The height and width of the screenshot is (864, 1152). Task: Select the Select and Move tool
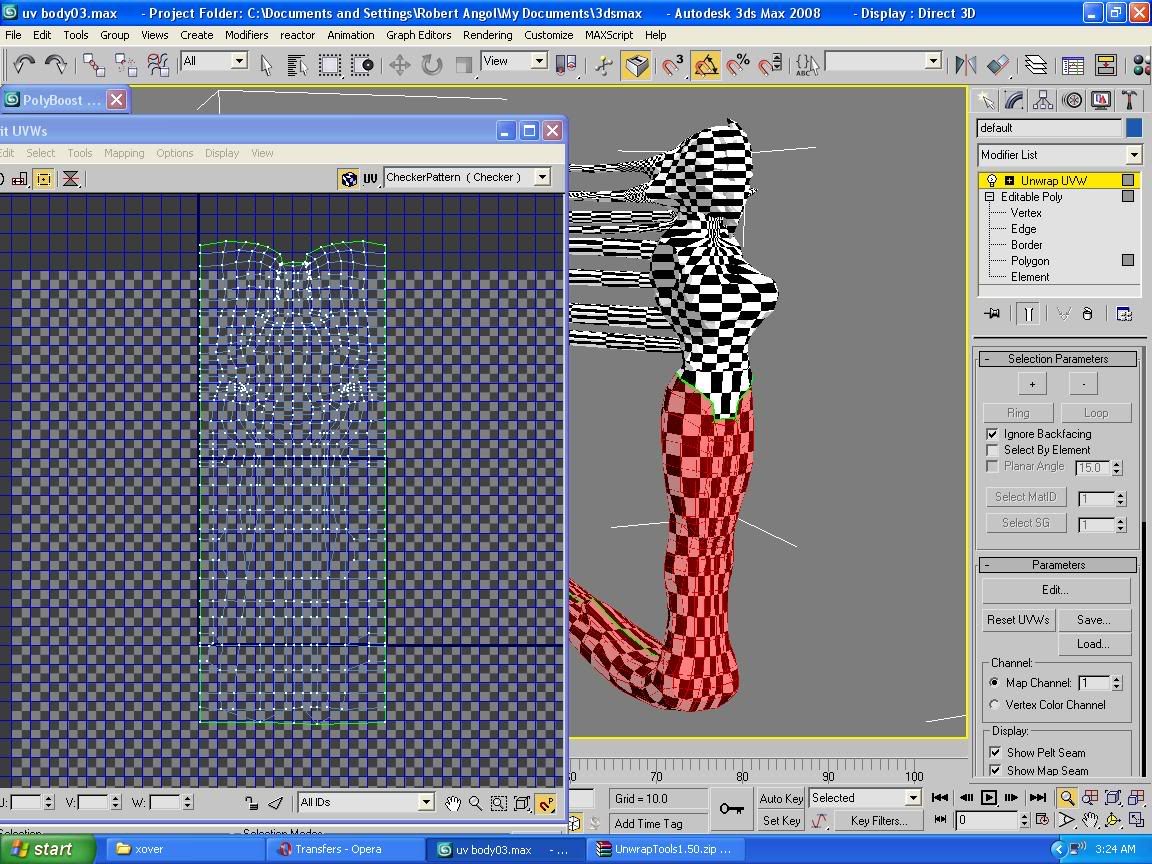pyautogui.click(x=399, y=65)
